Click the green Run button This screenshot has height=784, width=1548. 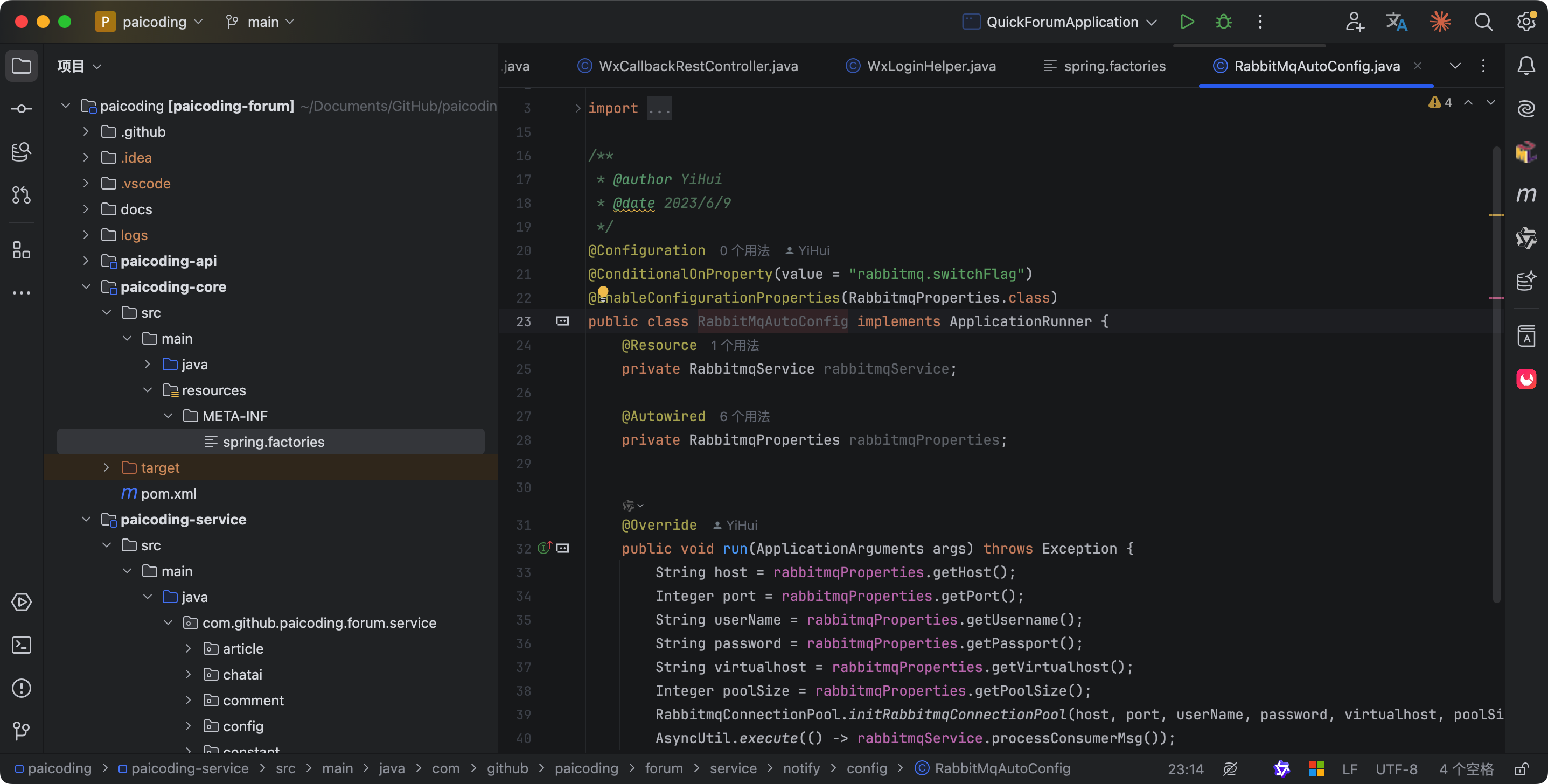point(1186,22)
